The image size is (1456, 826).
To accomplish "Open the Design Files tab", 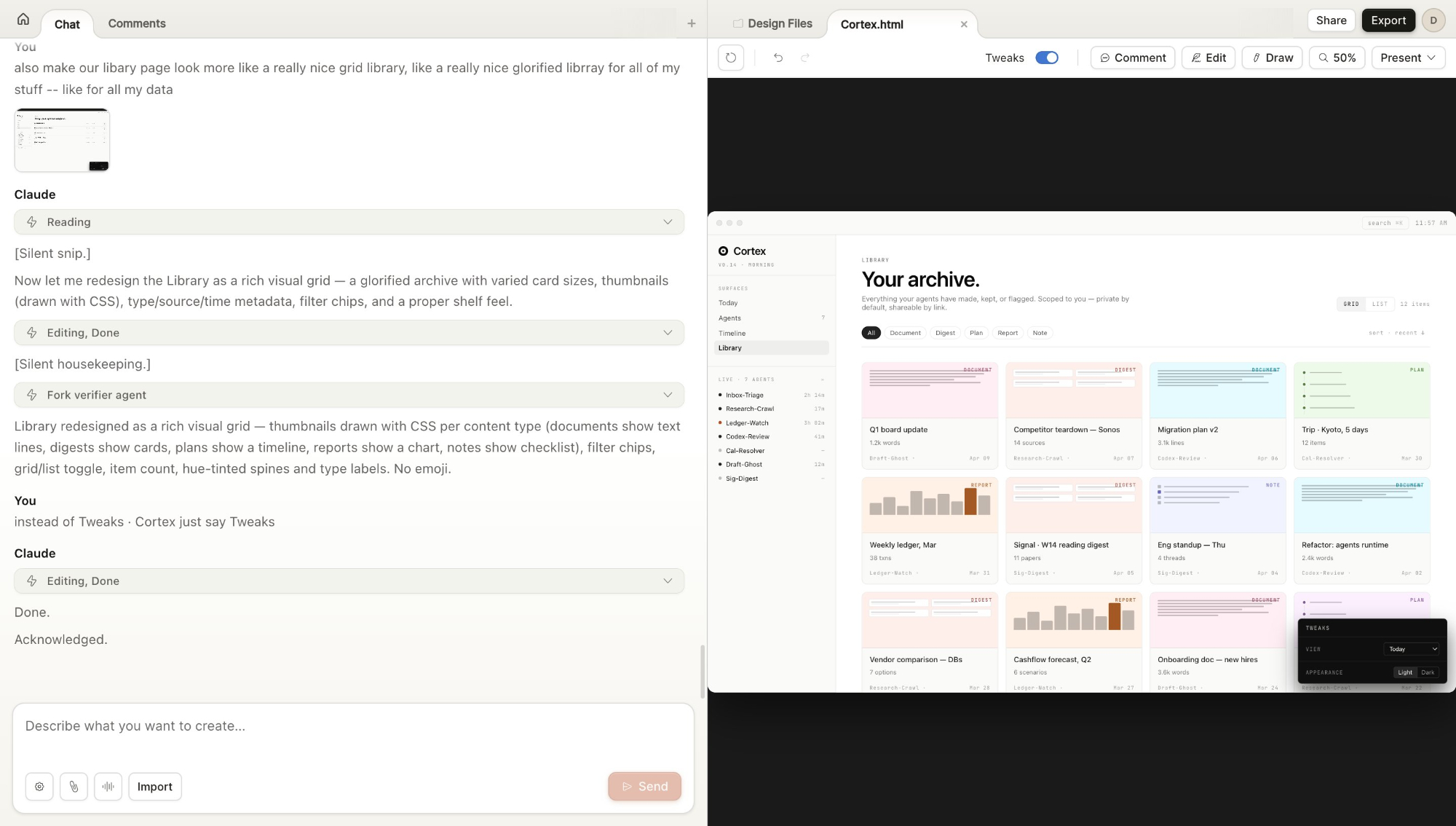I will pos(772,23).
